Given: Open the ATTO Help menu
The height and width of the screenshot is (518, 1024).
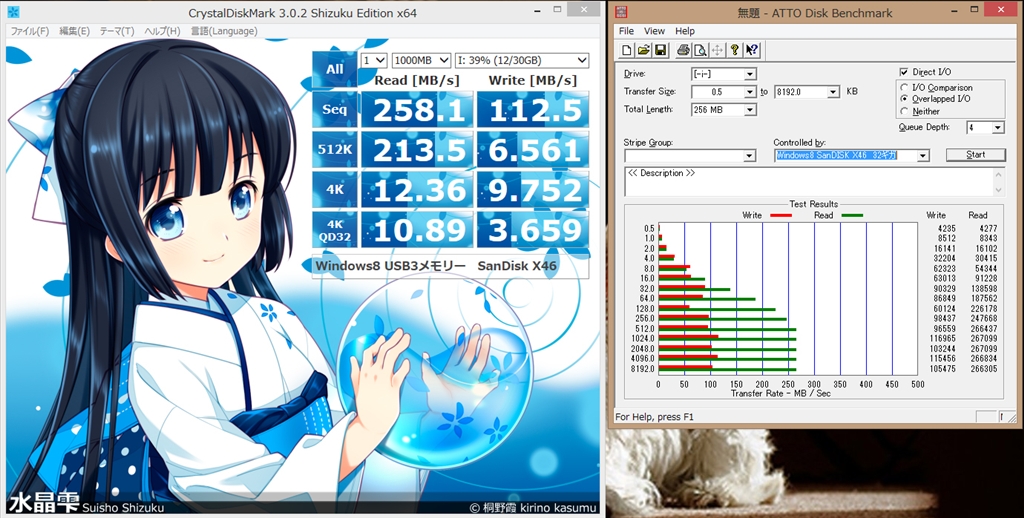Looking at the screenshot, I should tap(685, 31).
